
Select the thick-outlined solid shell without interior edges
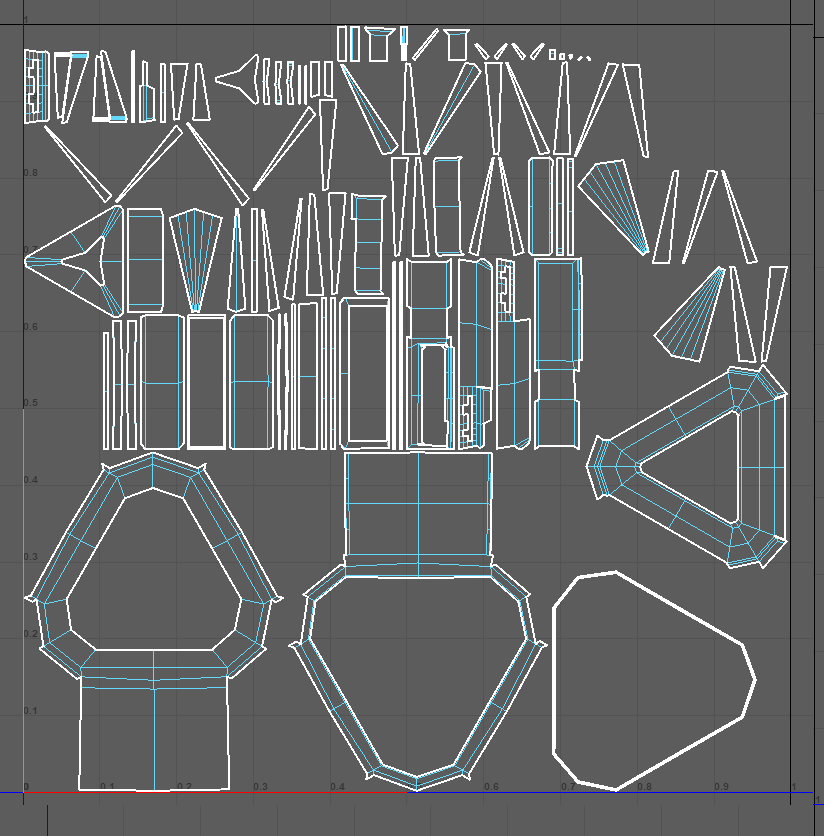click(650, 680)
